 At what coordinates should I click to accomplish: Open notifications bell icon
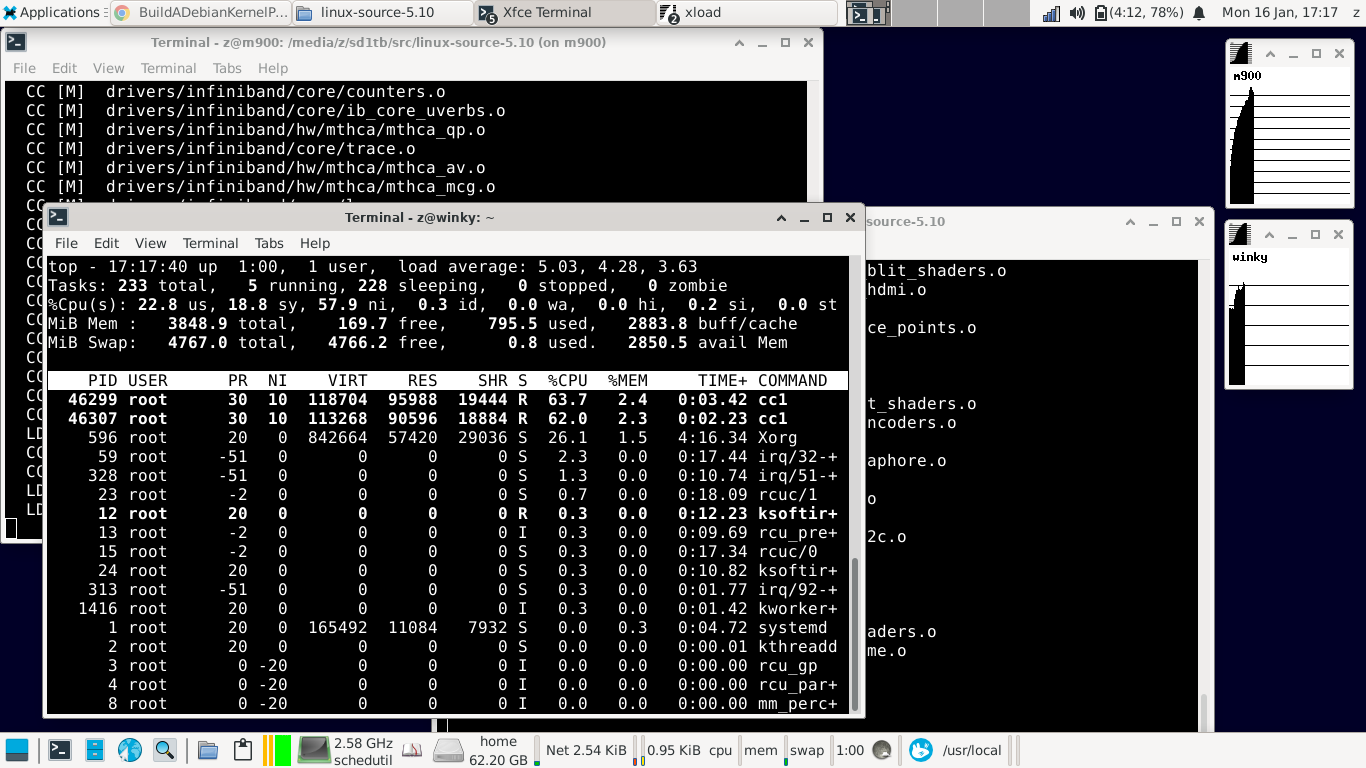pos(1200,13)
